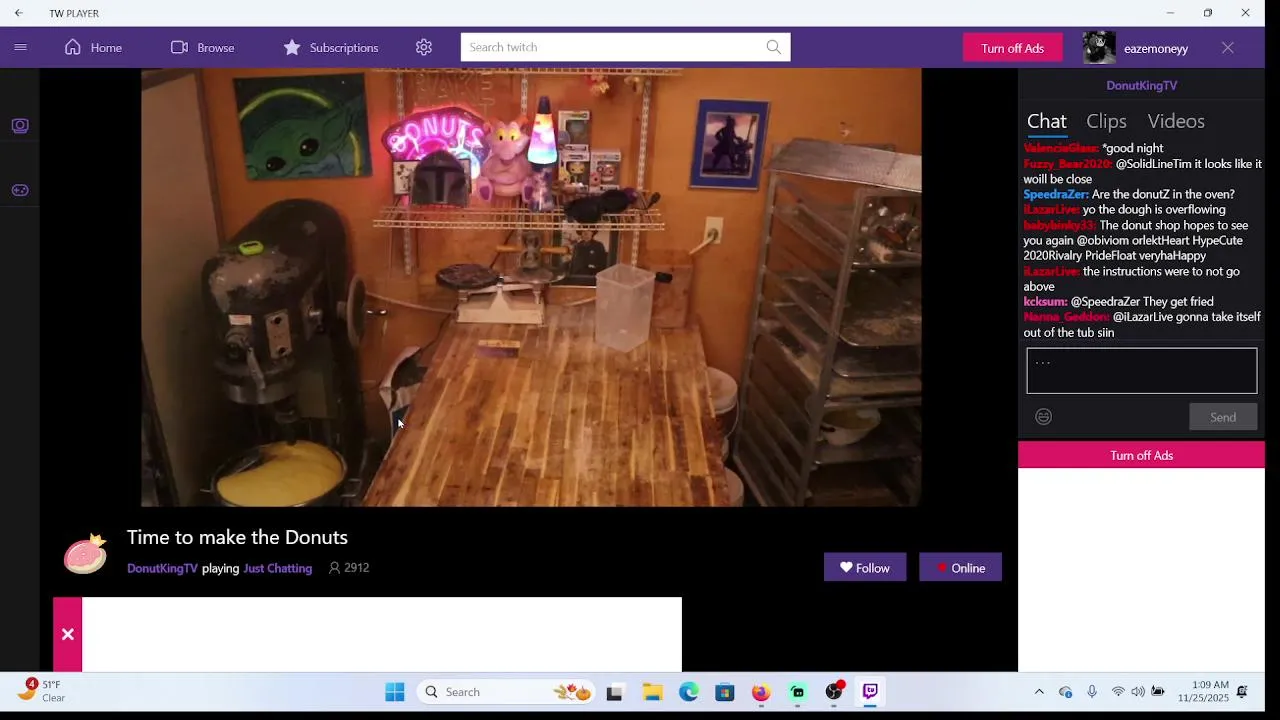Click the OneDrive cloud tray icon
Screen dimensions: 1280x720
[1065, 692]
